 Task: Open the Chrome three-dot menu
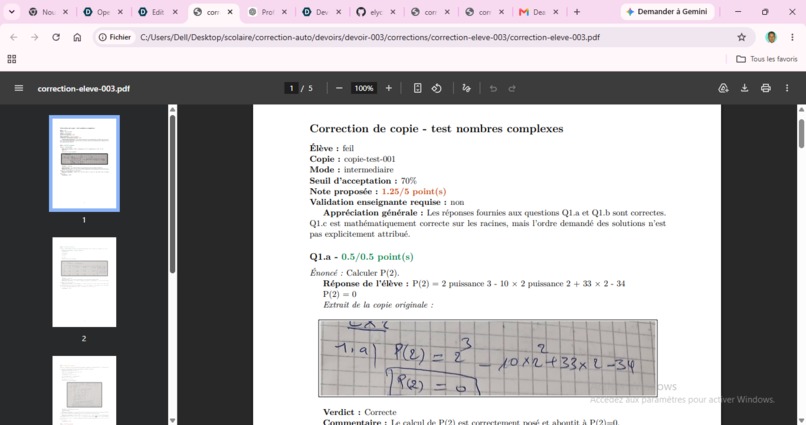pos(792,37)
